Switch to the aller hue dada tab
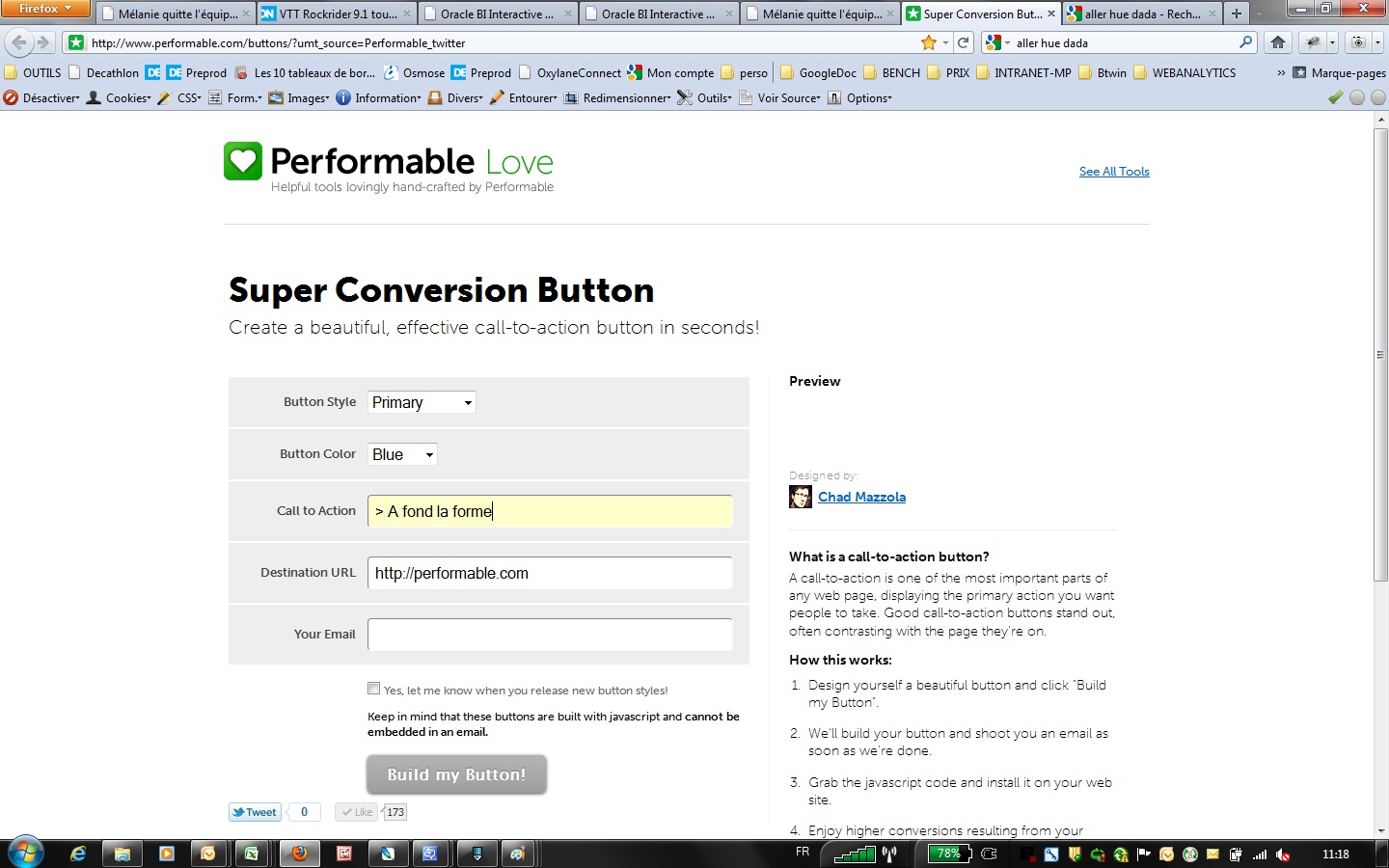Image resolution: width=1389 pixels, height=868 pixels. click(1142, 14)
